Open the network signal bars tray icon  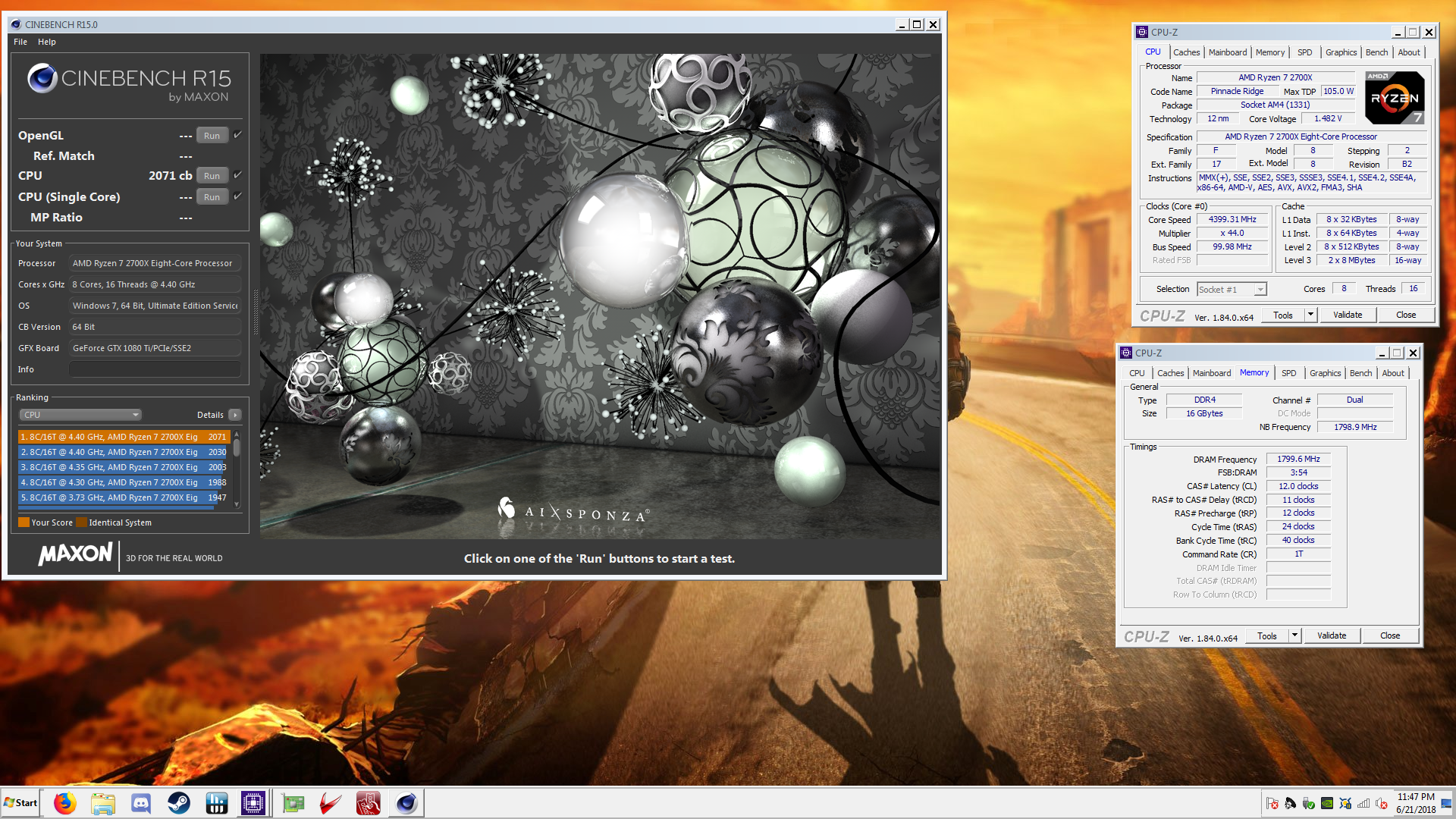(x=1363, y=804)
